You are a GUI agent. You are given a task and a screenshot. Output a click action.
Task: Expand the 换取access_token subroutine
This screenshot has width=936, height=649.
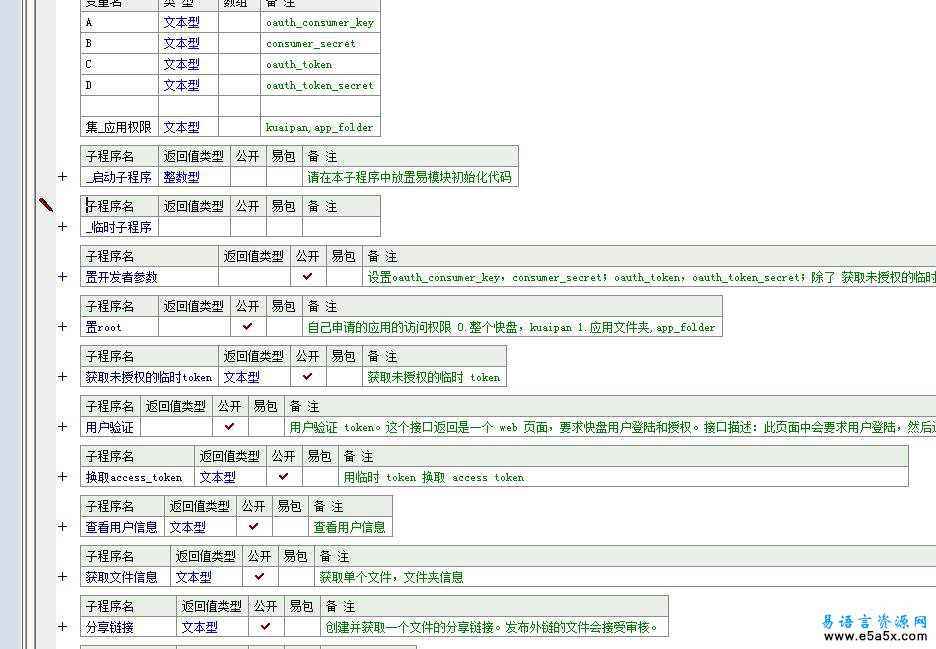tap(63, 476)
